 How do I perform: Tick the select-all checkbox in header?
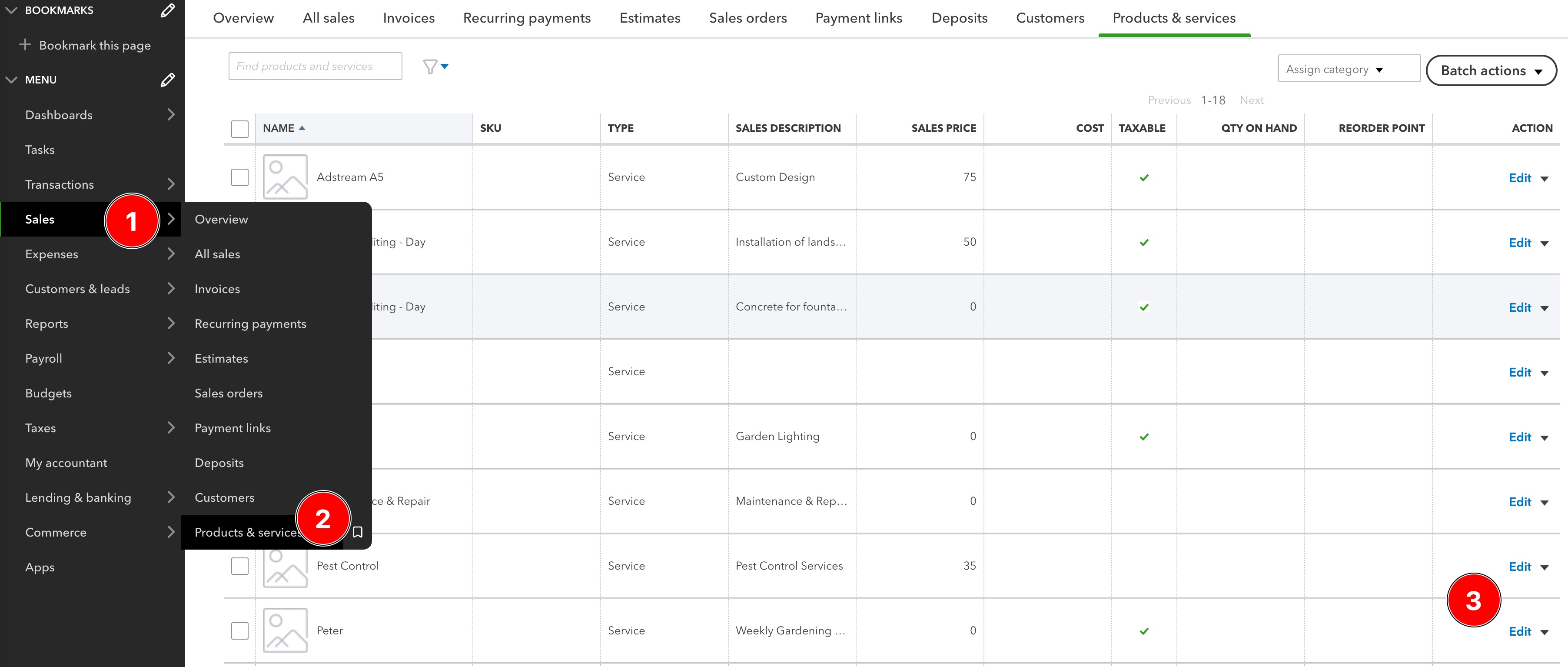[x=240, y=129]
